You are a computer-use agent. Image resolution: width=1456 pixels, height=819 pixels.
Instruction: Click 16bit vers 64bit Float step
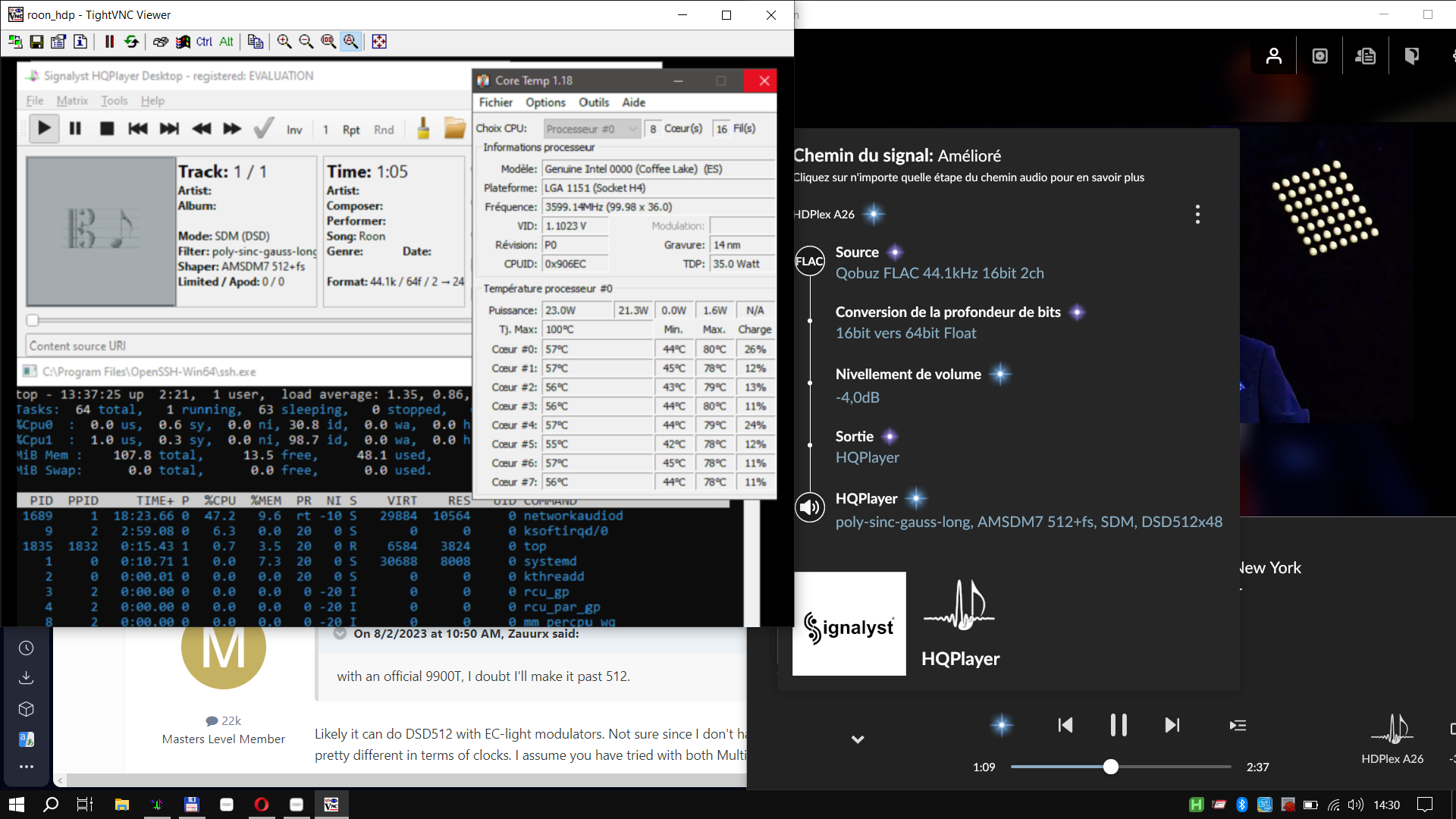(905, 333)
